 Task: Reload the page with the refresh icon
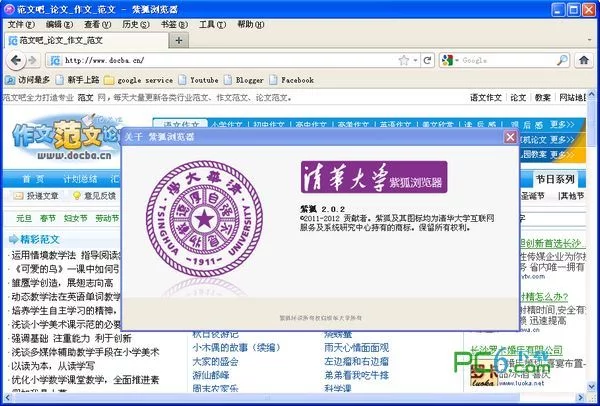(427, 60)
